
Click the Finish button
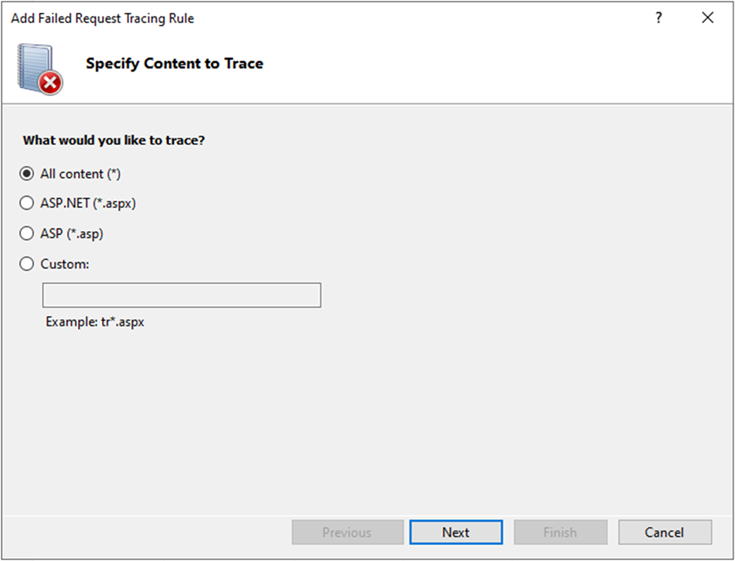point(560,532)
